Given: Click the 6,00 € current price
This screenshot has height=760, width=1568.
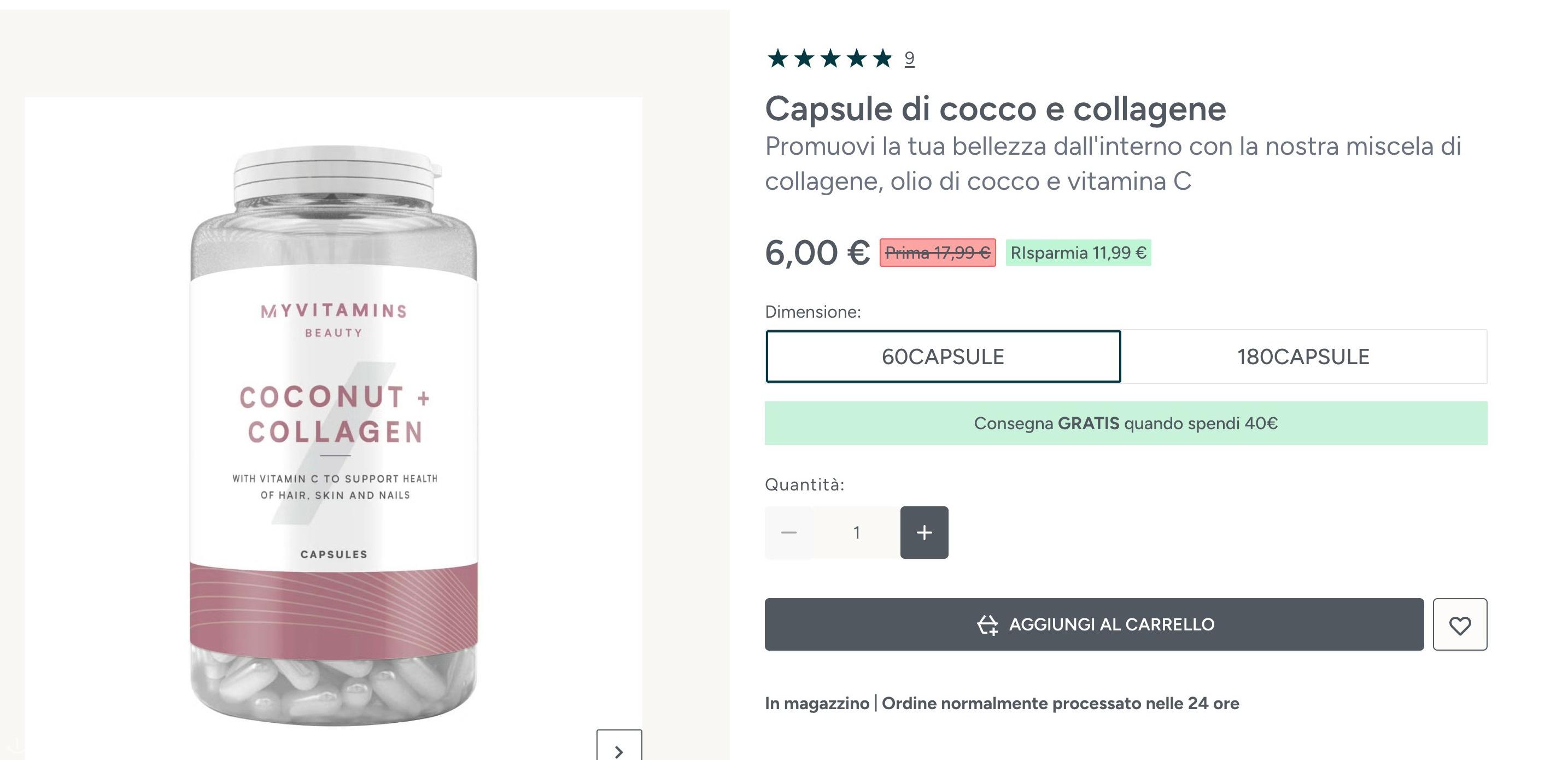Looking at the screenshot, I should 817,253.
